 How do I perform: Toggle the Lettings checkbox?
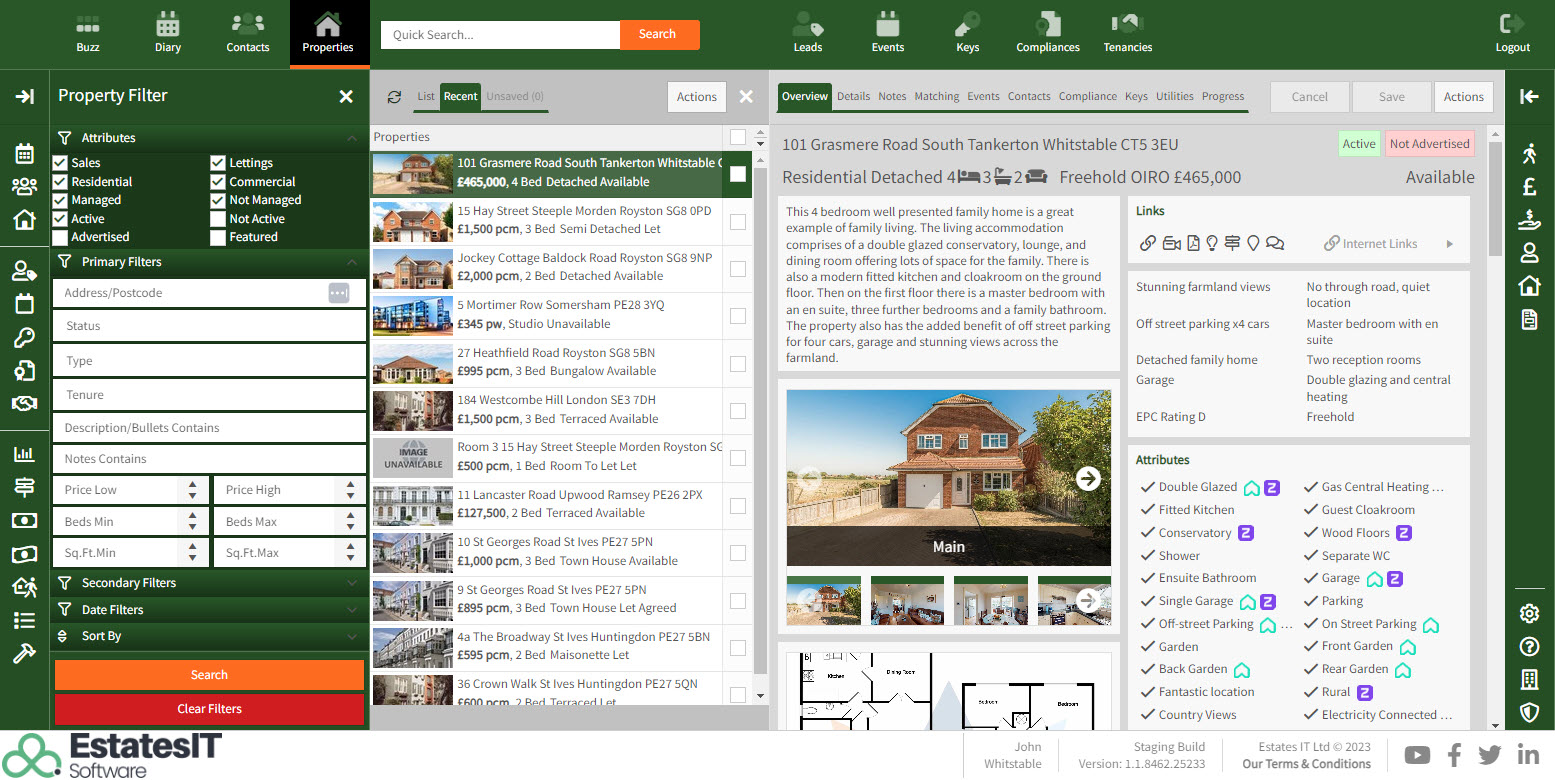pos(218,163)
